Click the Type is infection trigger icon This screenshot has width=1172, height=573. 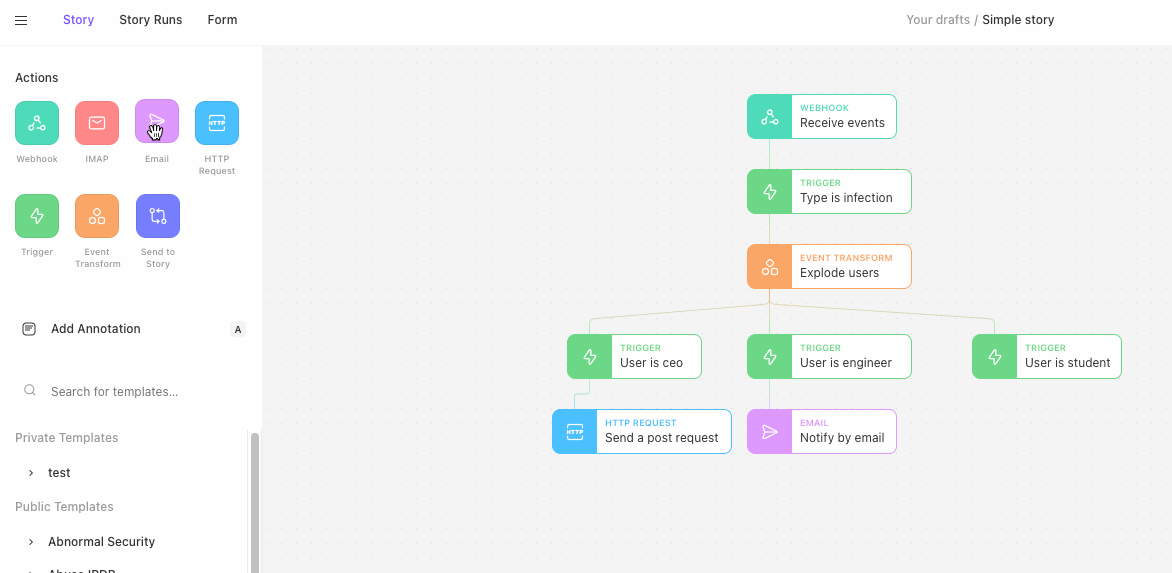click(x=769, y=192)
